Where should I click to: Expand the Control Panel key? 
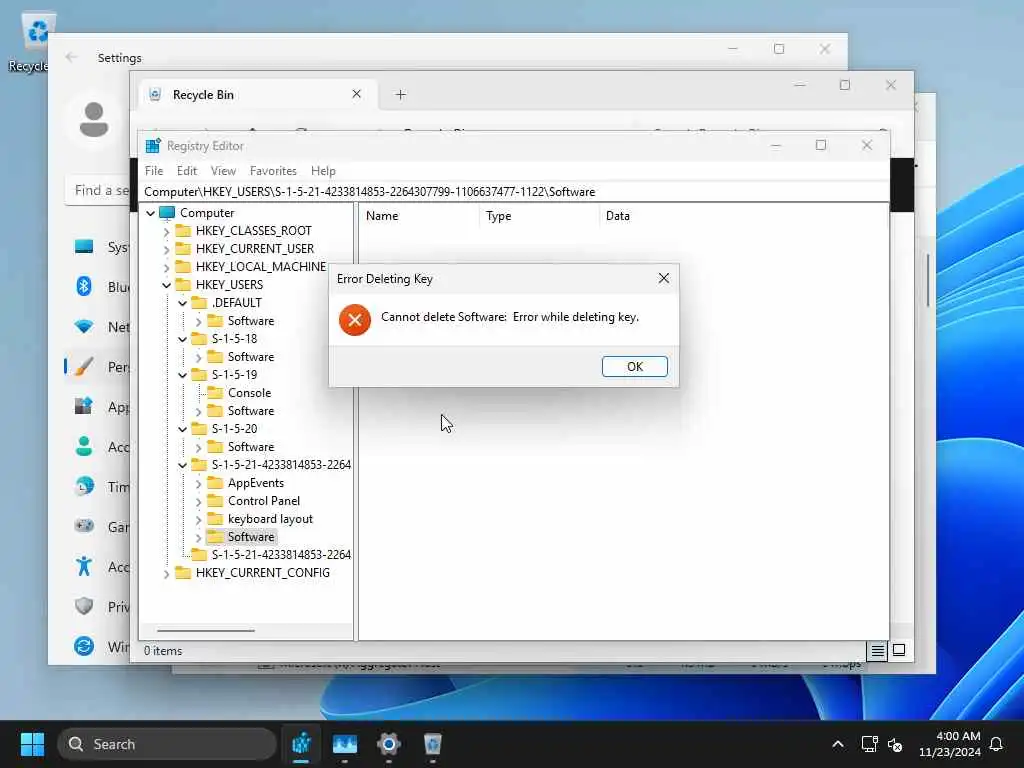[x=199, y=502]
